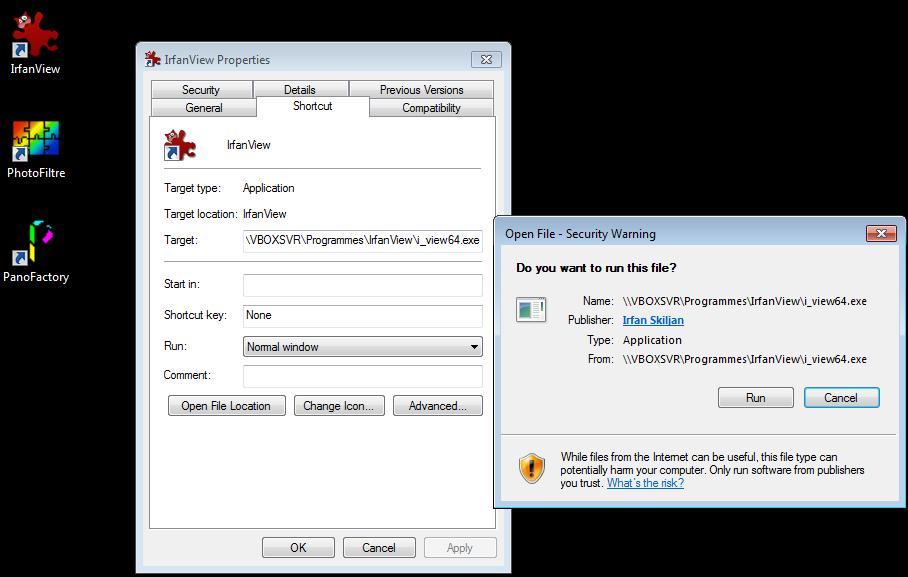Open the IrfanView desktop shortcut icon
This screenshot has width=908, height=577.
point(35,38)
